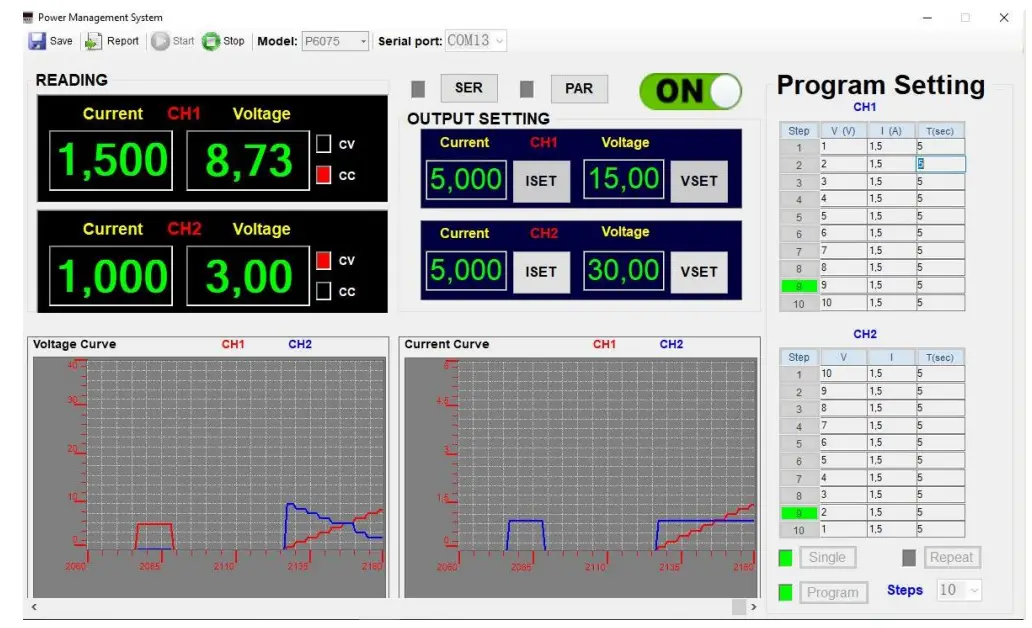Click the horizontal scrollbar left arrow
Image resolution: width=1032 pixels, height=628 pixels.
point(34,607)
